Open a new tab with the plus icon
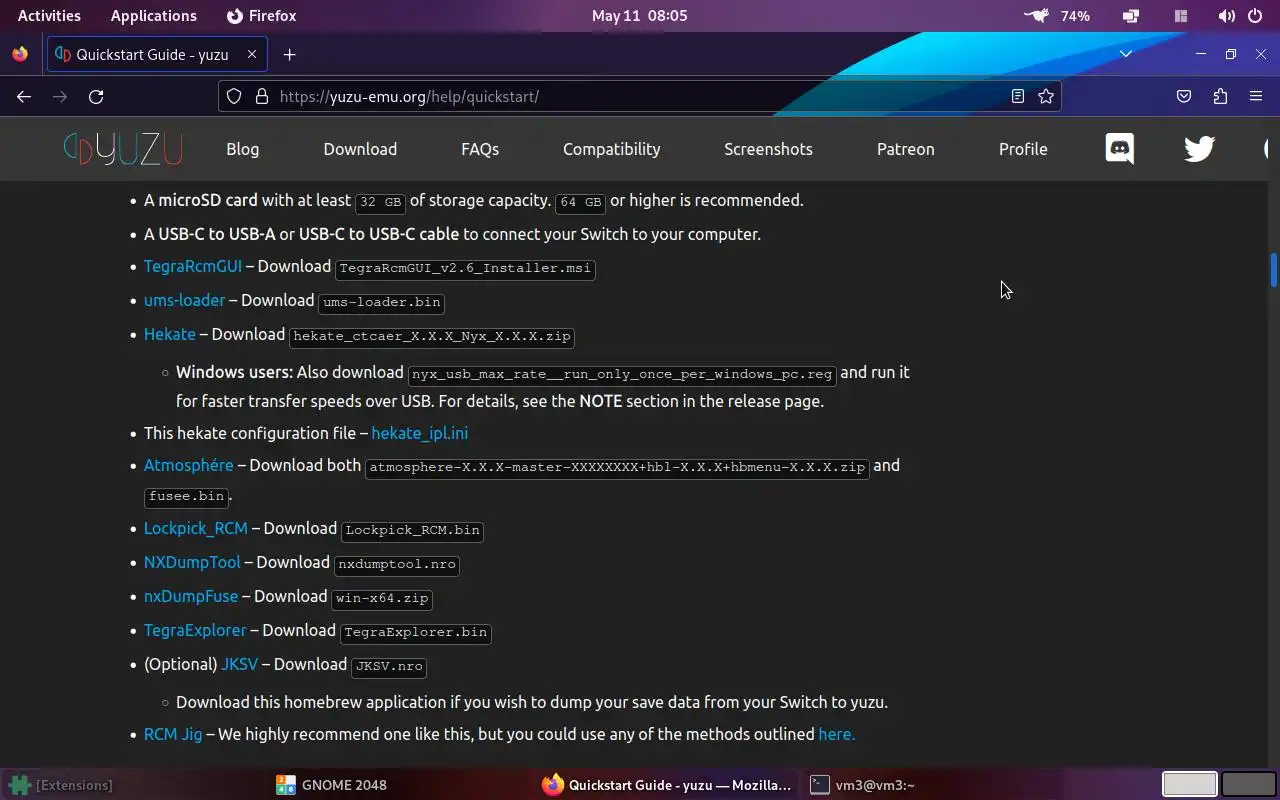Screen dimensions: 1280x800 (289, 54)
